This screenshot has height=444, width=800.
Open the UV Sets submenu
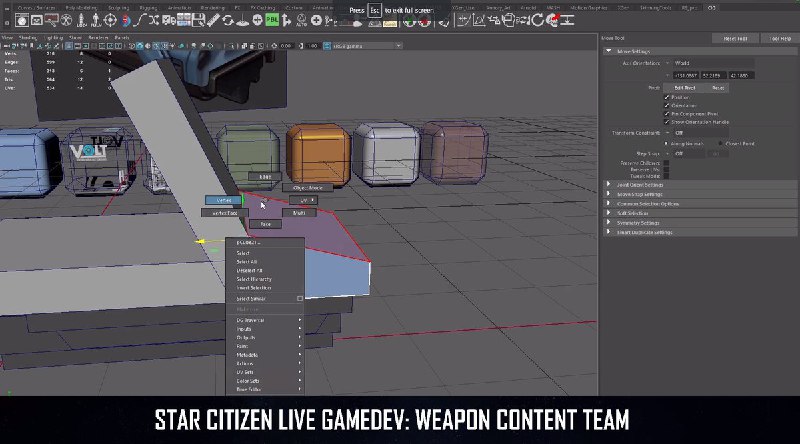[x=265, y=372]
